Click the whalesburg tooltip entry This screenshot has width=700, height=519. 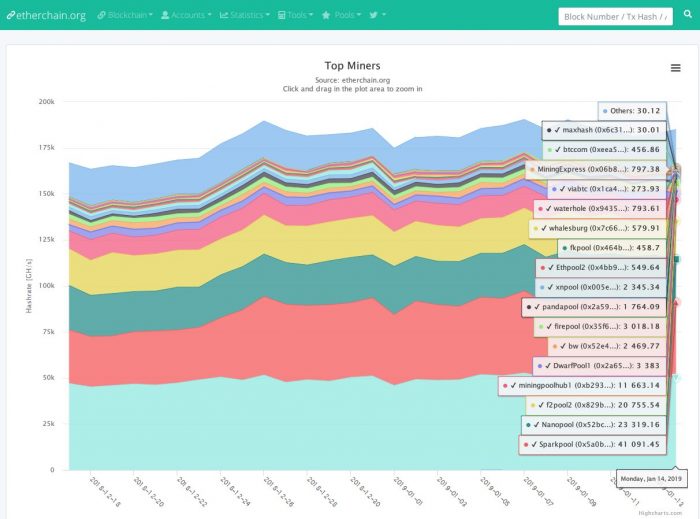click(597, 228)
